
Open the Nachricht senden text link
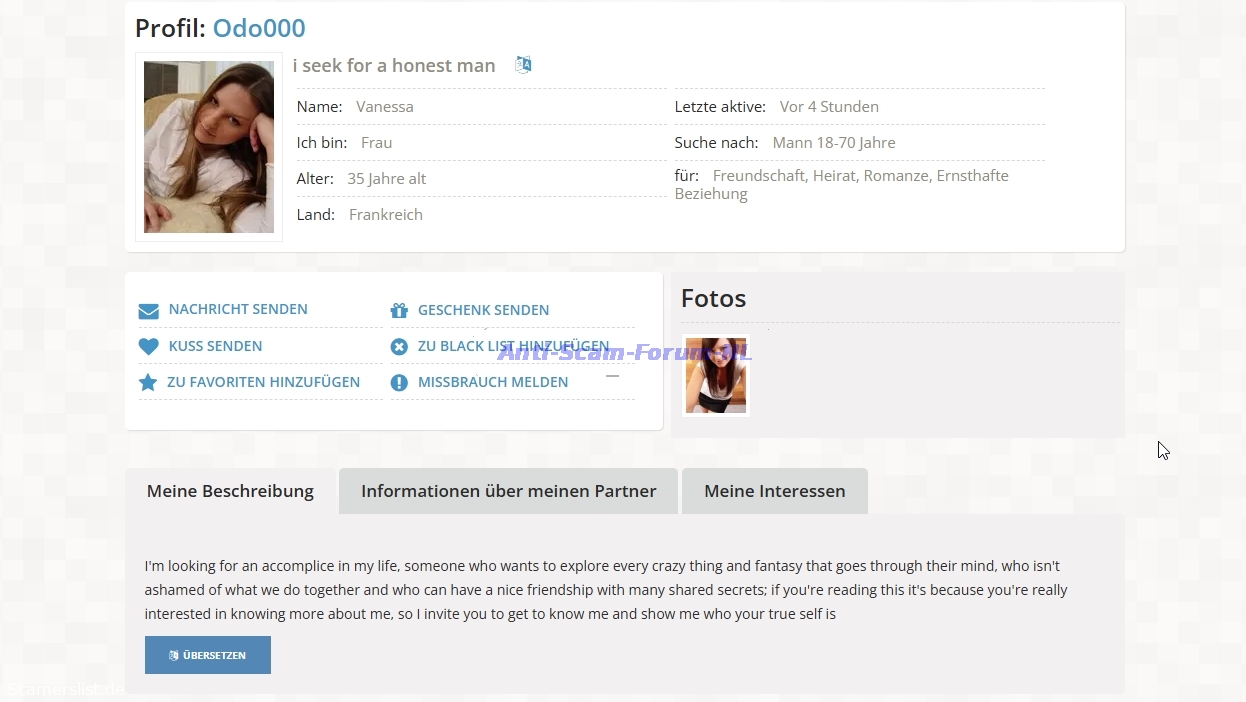coord(238,310)
